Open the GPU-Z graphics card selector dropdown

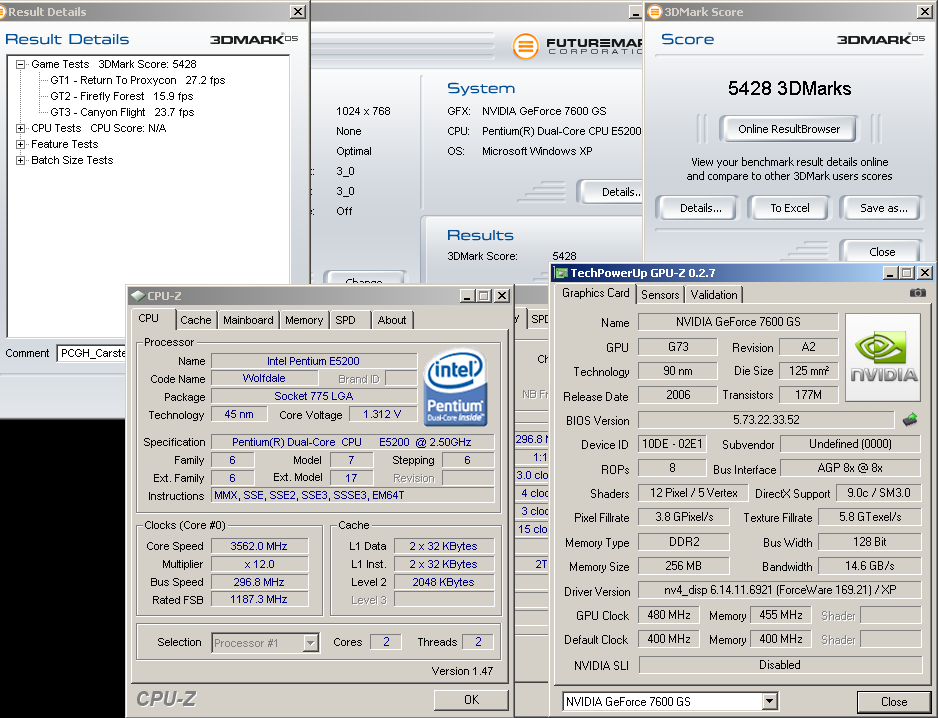[x=770, y=701]
